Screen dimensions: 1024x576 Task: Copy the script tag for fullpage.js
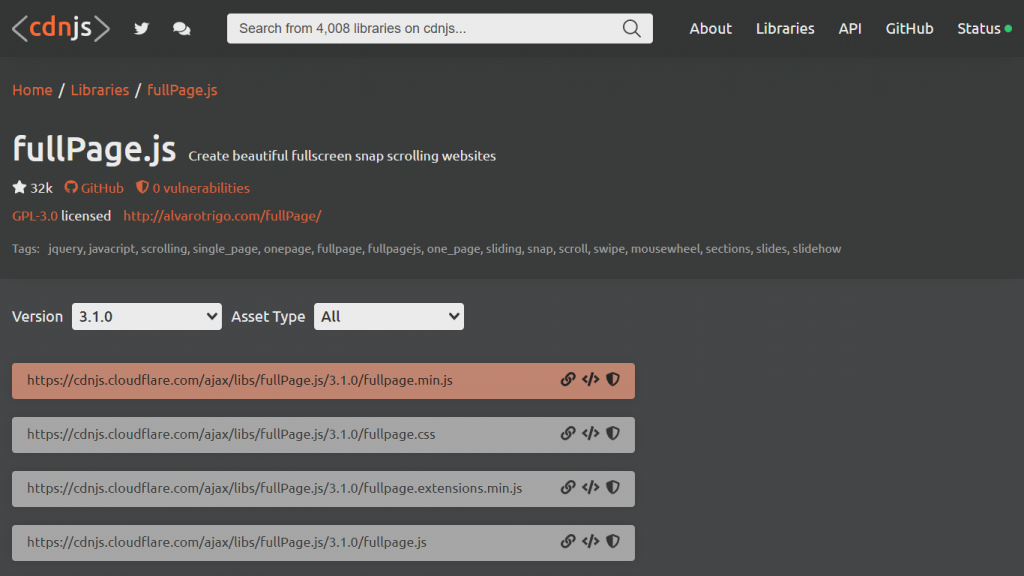click(590, 542)
